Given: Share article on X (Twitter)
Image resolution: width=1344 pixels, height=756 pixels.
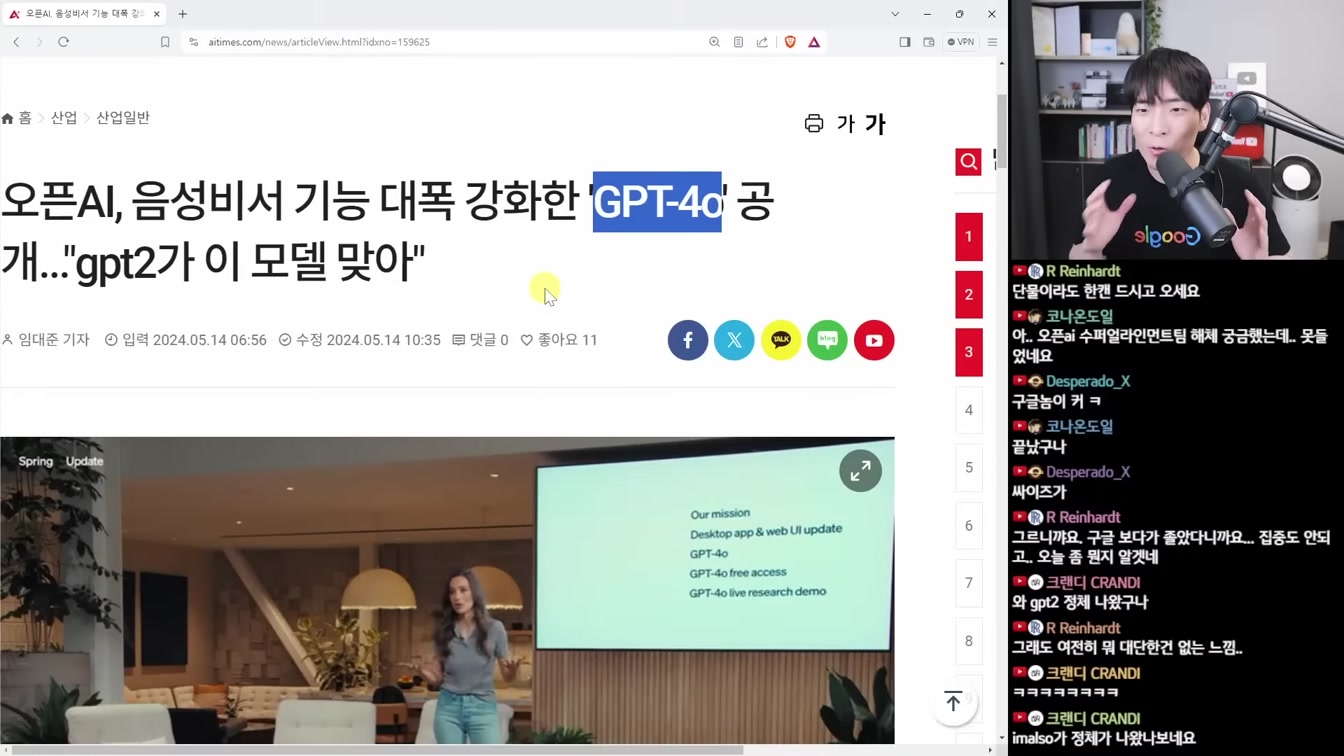Looking at the screenshot, I should [x=734, y=340].
